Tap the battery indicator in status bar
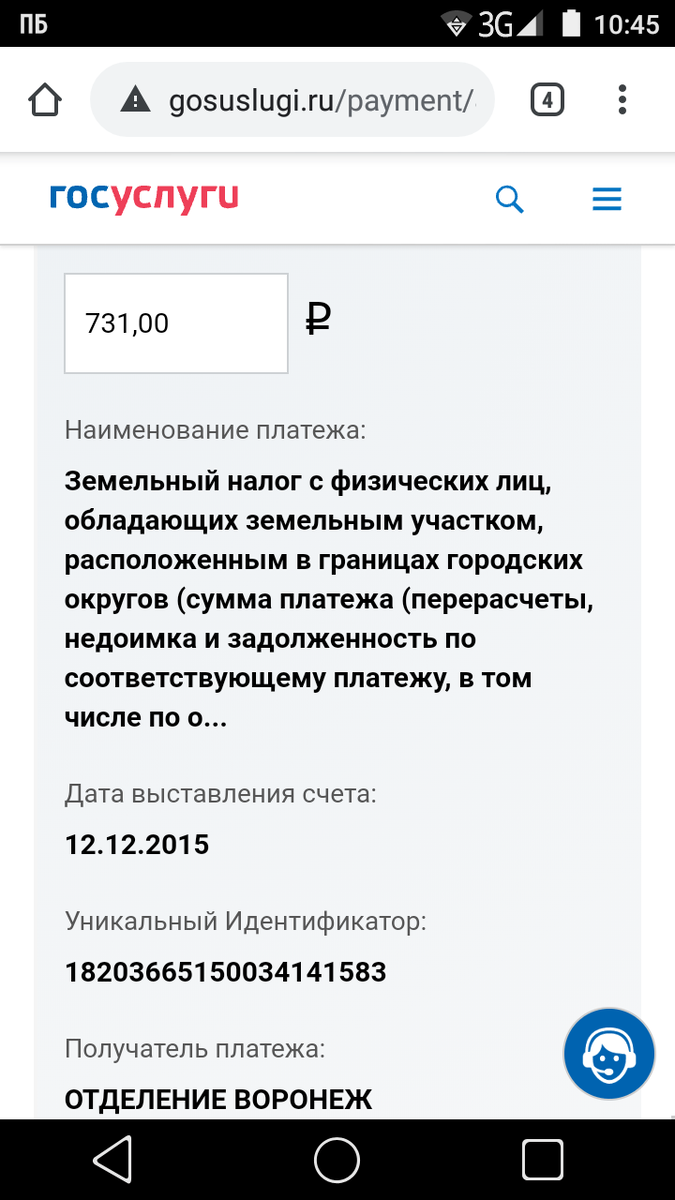Viewport: 675px width, 1200px height. 571,24
